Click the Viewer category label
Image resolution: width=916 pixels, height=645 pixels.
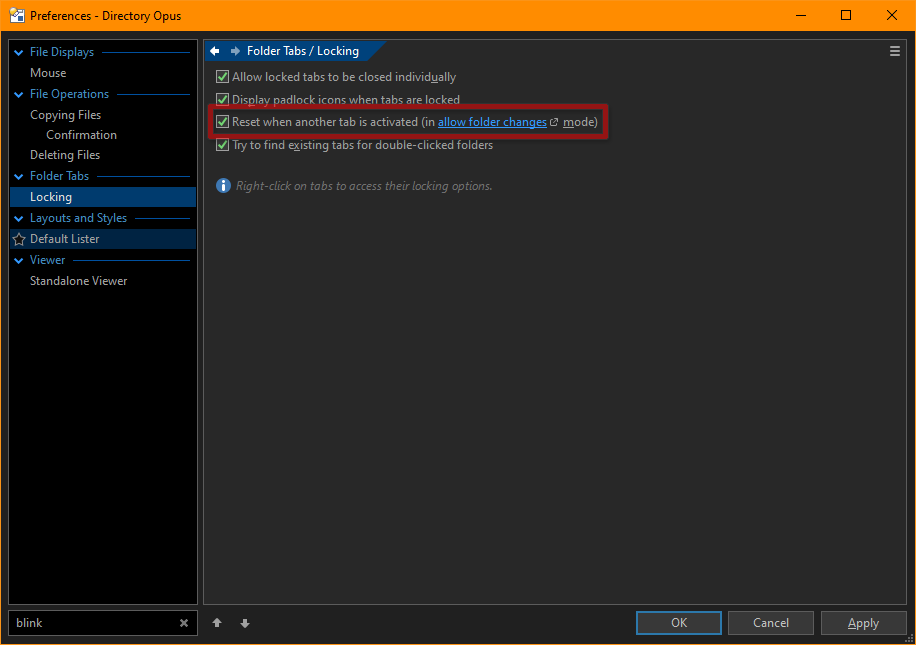47,260
